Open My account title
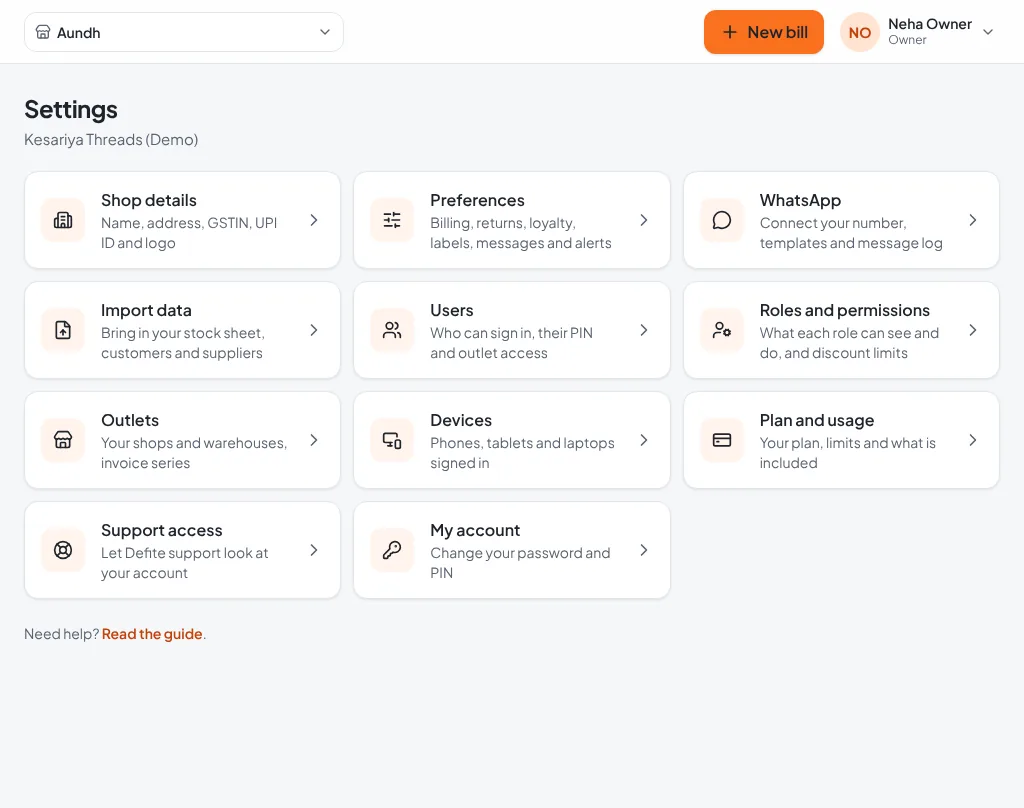Viewport: 1024px width, 808px height. 475,530
